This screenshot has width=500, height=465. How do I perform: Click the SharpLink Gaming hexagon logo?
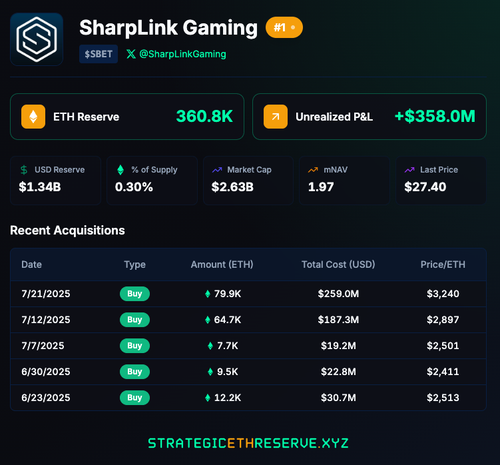(37, 39)
